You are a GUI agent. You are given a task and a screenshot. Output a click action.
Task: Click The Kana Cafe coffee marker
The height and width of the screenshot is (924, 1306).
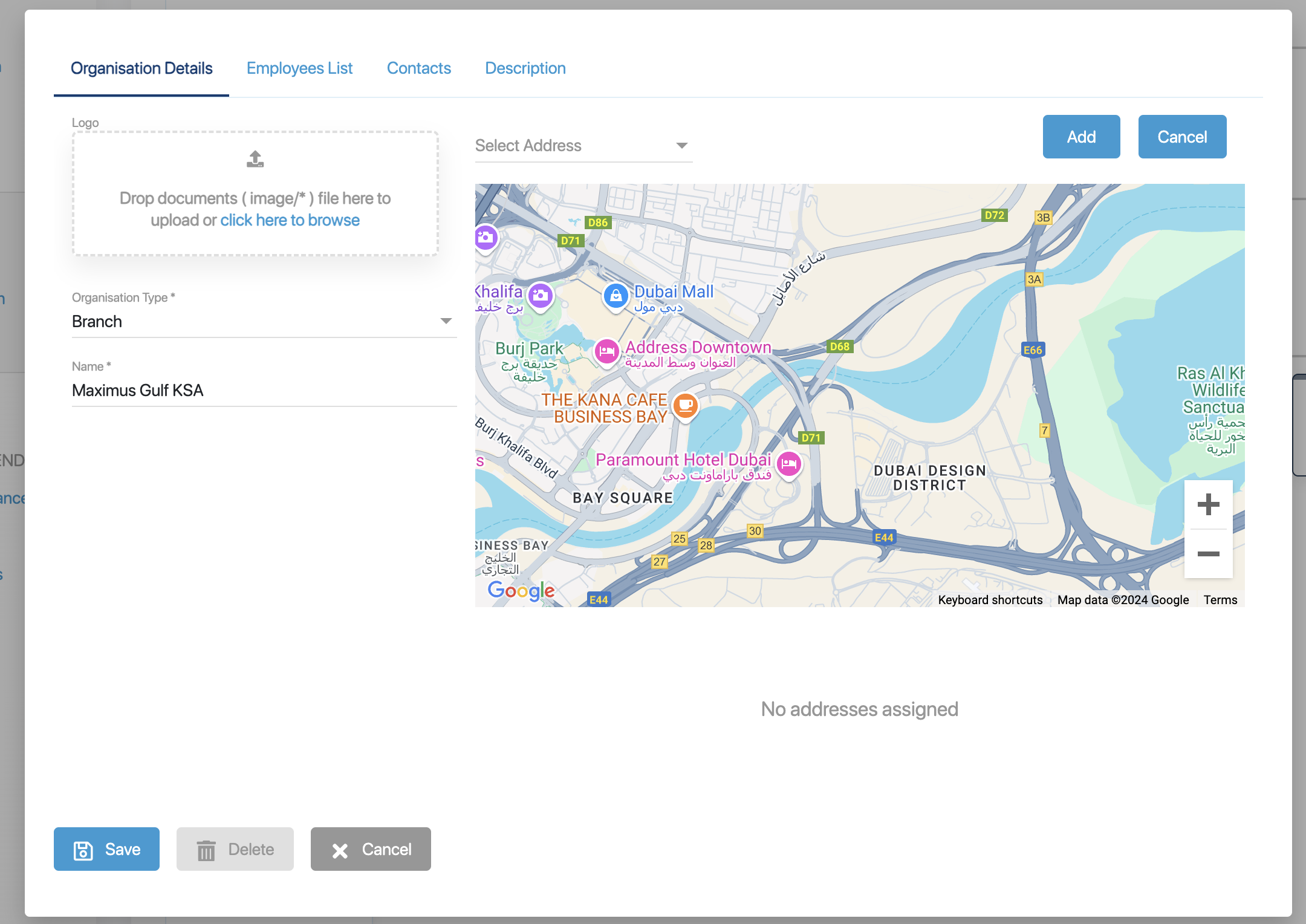pyautogui.click(x=686, y=406)
